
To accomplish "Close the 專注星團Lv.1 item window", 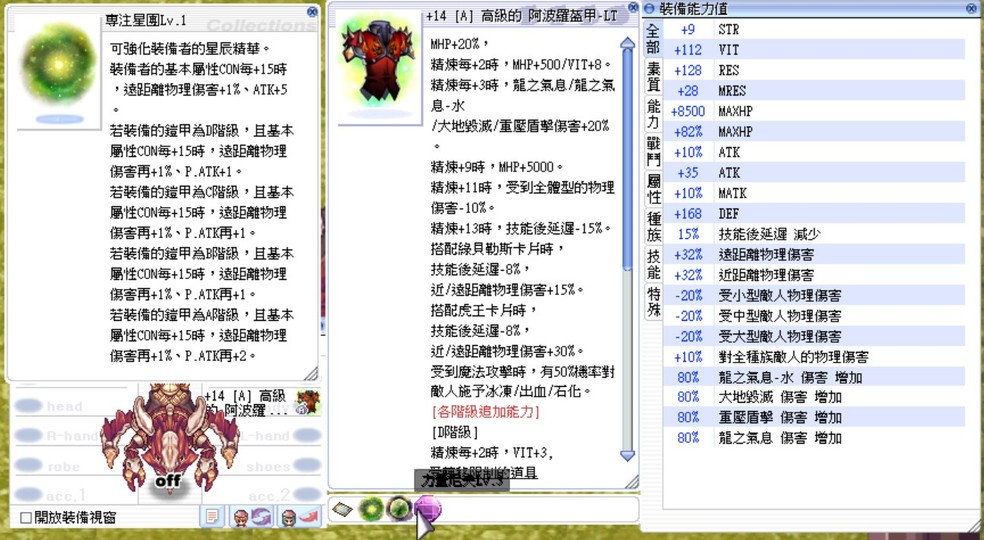I will [312, 12].
